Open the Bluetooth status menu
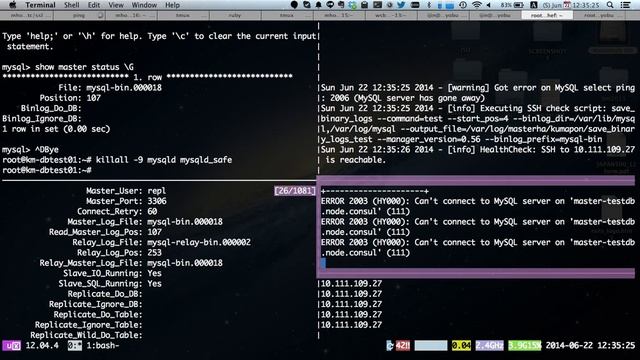The image size is (640, 360). 429,5
